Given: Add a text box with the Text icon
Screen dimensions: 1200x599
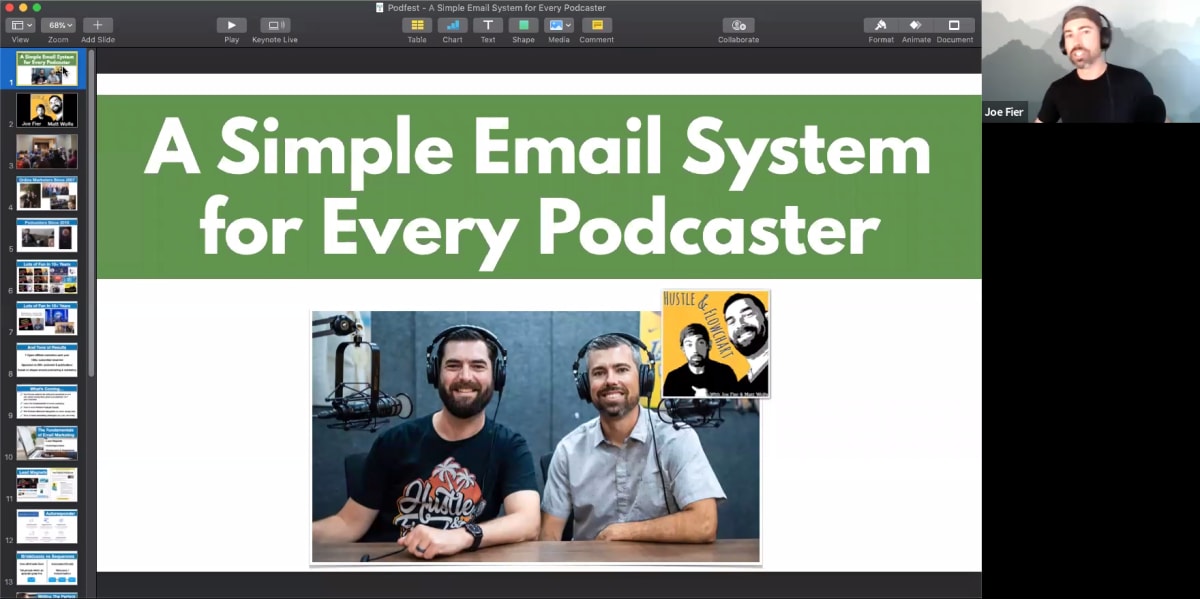Looking at the screenshot, I should pos(488,27).
